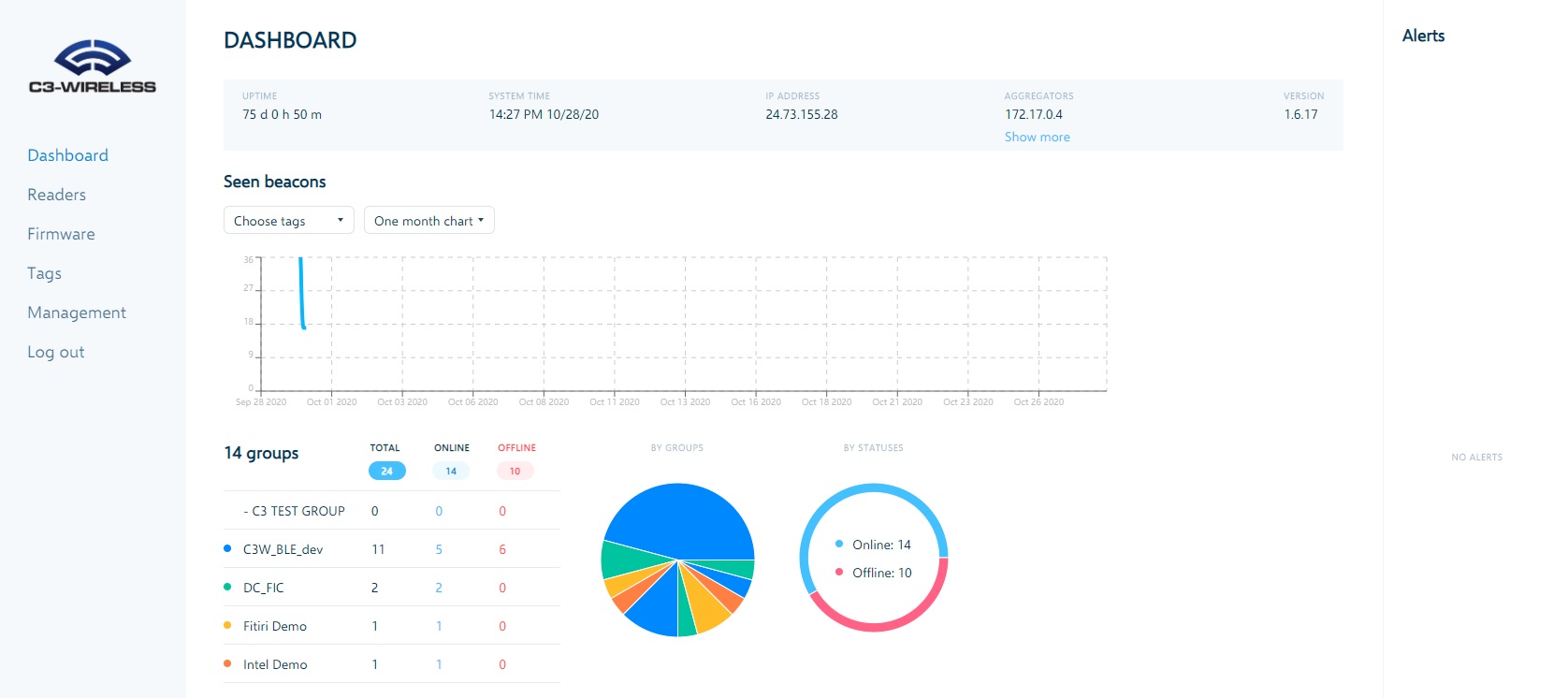Click the blue line in the beacons chart
Image resolution: width=1568 pixels, height=698 pixels.
pyautogui.click(x=301, y=292)
